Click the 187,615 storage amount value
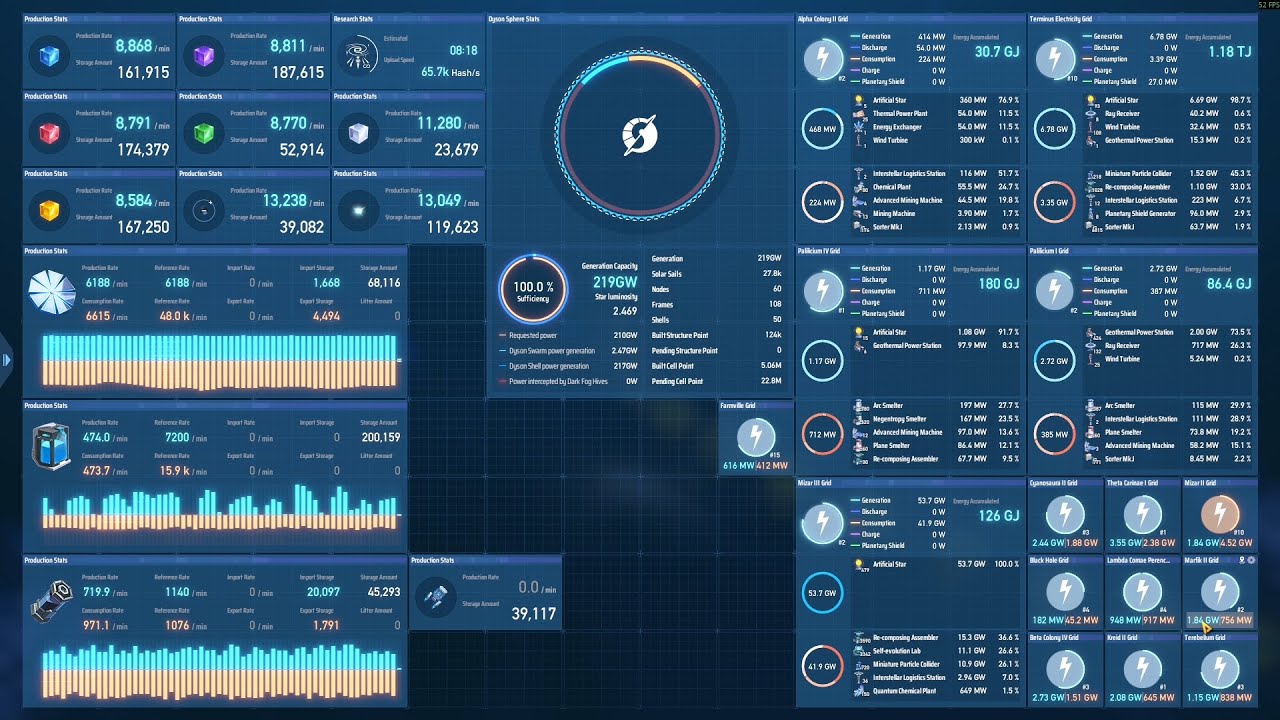 click(298, 73)
